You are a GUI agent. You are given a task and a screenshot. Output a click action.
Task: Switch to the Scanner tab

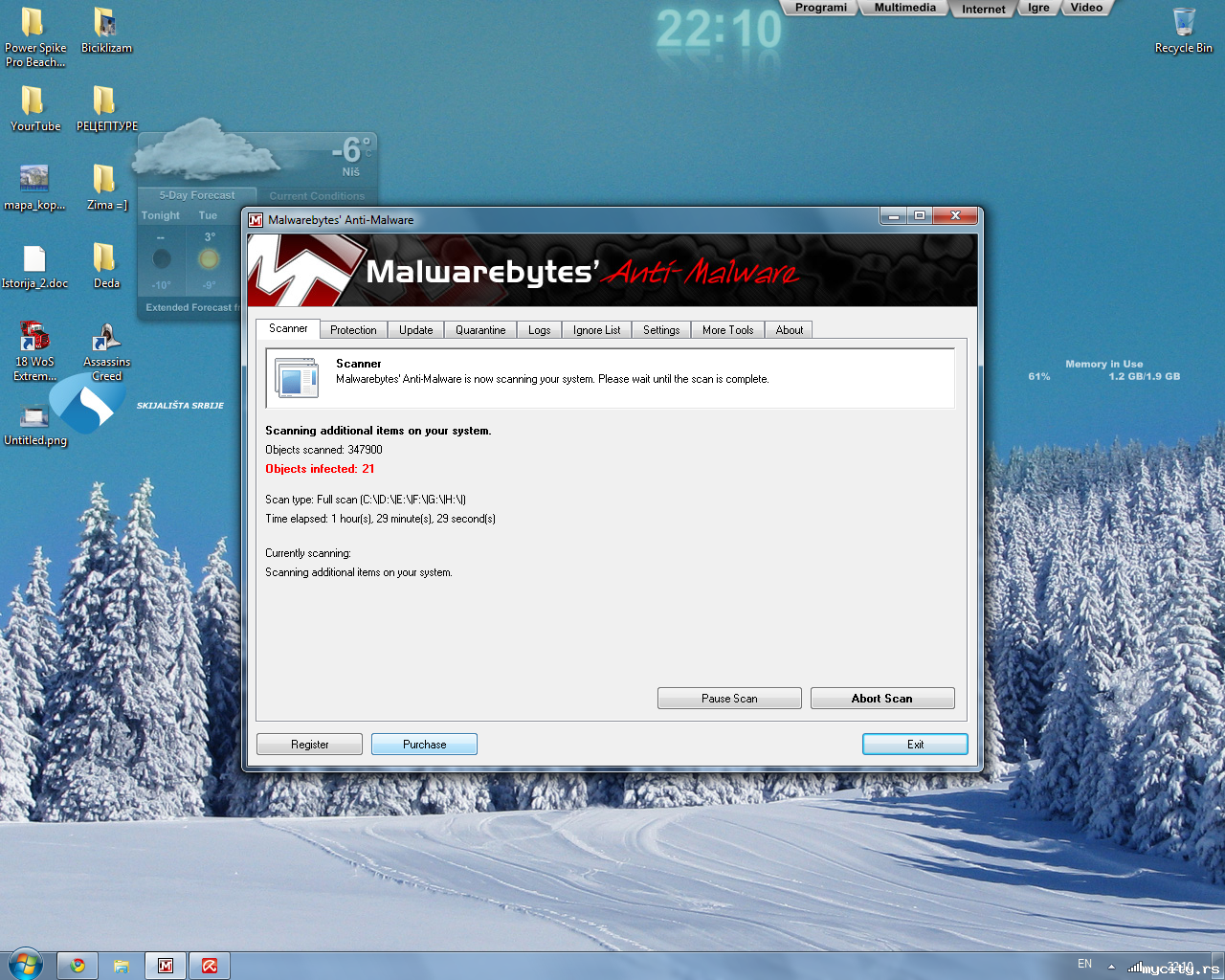click(288, 328)
